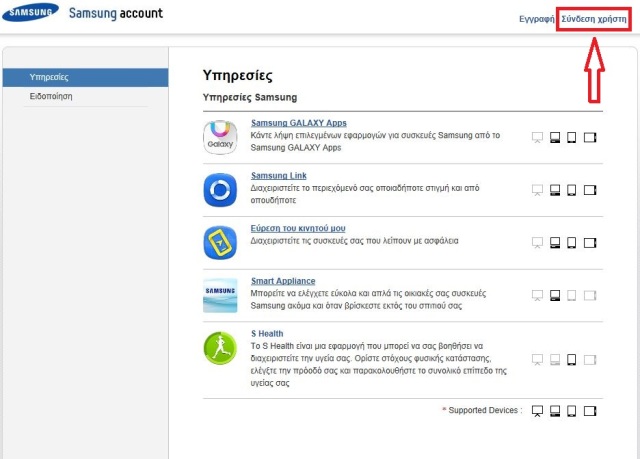Open Ειδοποίηση in the left sidebar
The height and width of the screenshot is (459, 640).
[51, 96]
